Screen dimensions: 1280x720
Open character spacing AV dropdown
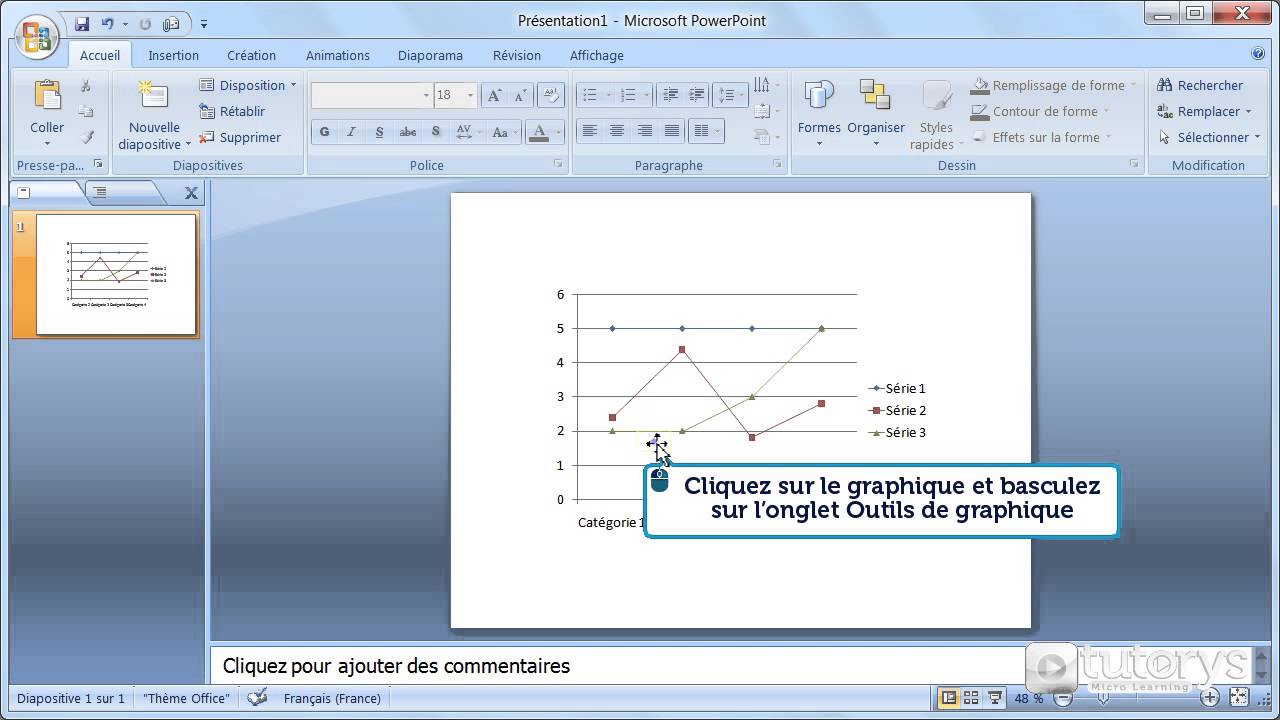[467, 132]
